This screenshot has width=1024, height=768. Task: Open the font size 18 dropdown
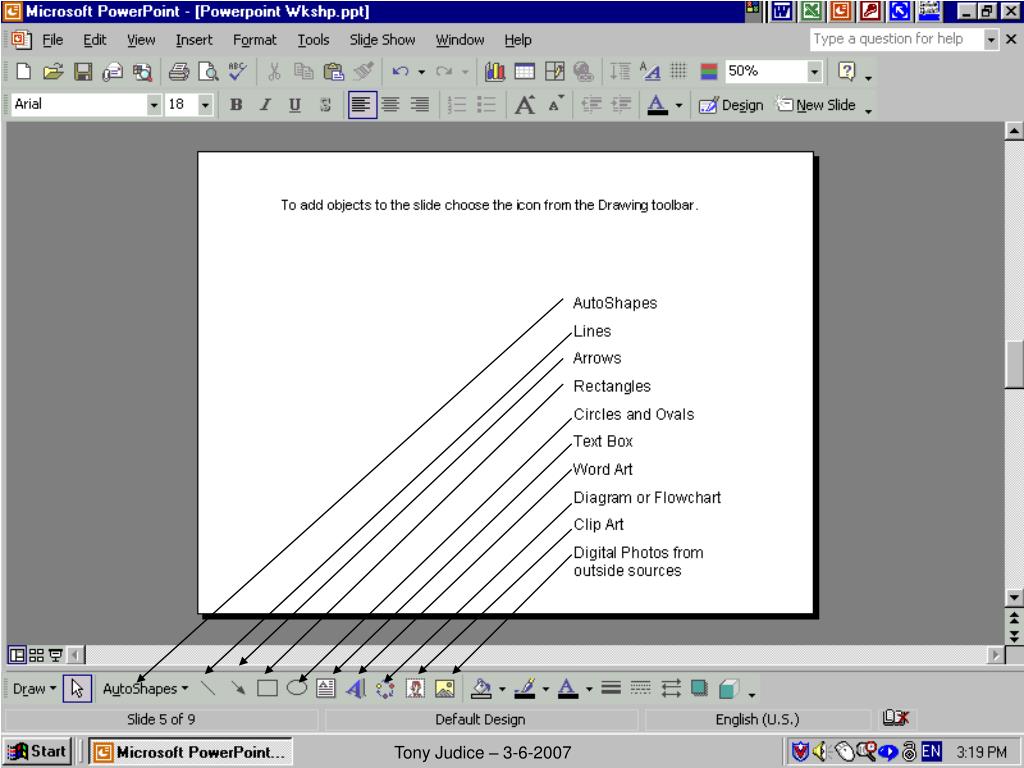tap(205, 104)
